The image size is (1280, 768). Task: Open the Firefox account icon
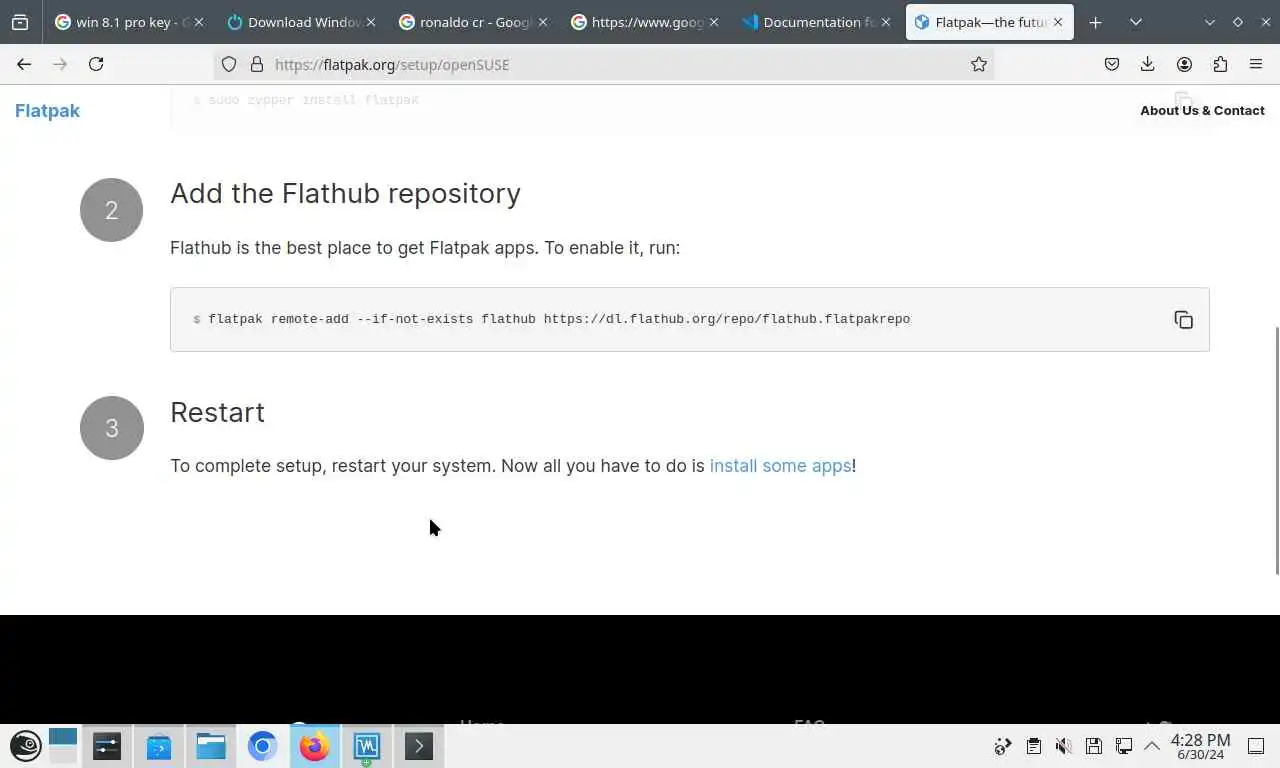[x=1184, y=64]
